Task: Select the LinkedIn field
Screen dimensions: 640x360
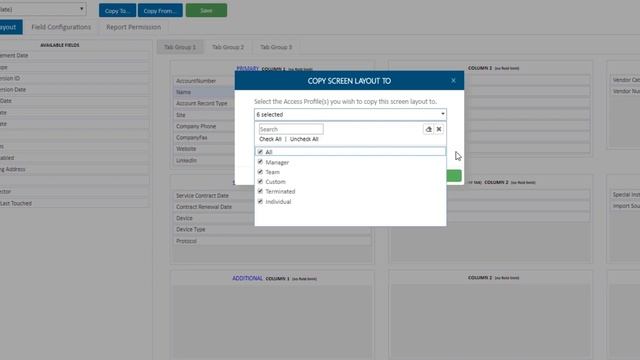Action: click(205, 160)
